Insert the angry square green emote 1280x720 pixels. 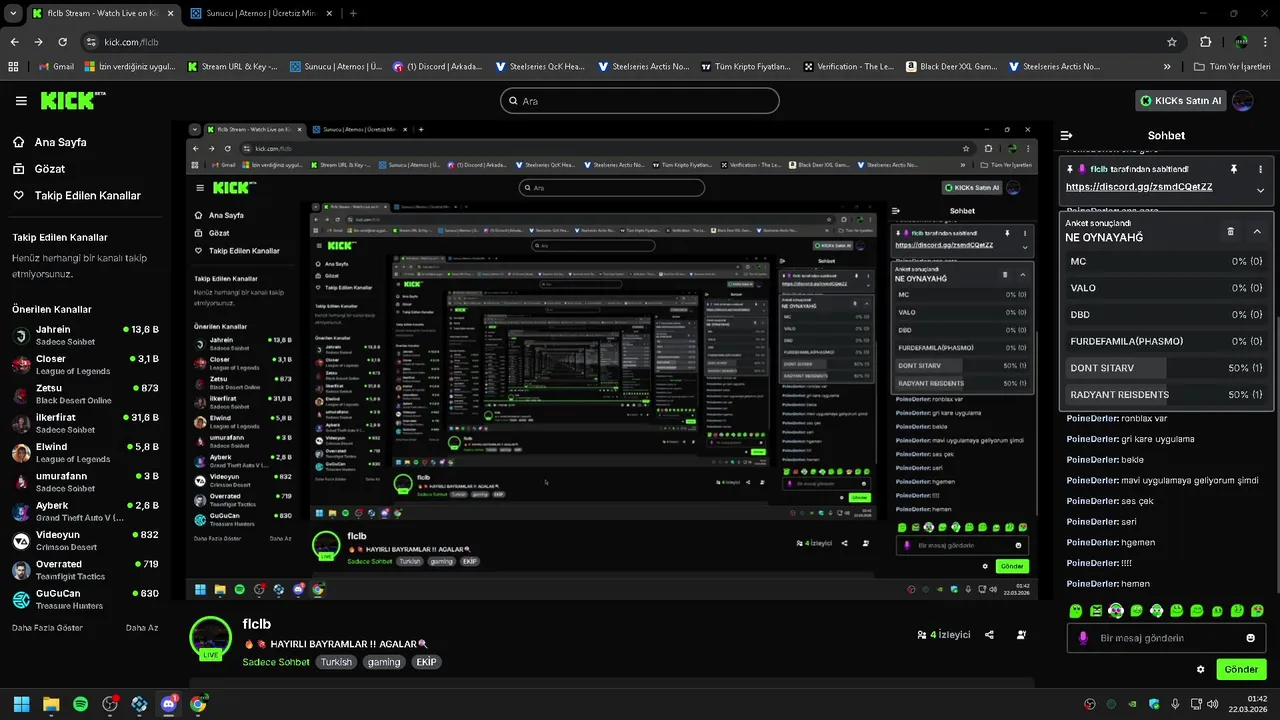point(1096,610)
